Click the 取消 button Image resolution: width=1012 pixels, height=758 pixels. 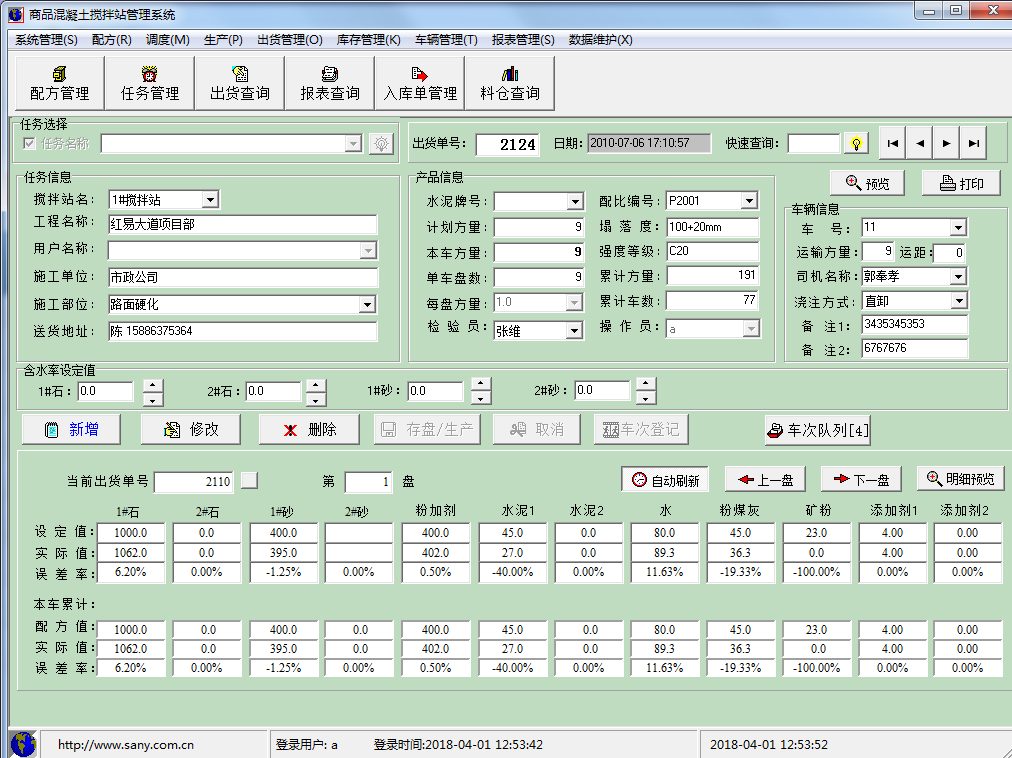(537, 429)
